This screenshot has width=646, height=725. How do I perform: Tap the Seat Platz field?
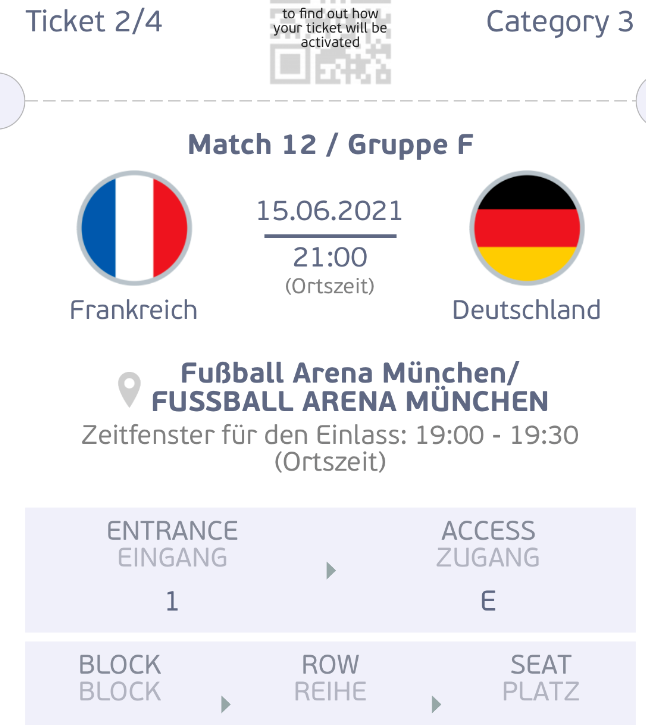click(541, 683)
